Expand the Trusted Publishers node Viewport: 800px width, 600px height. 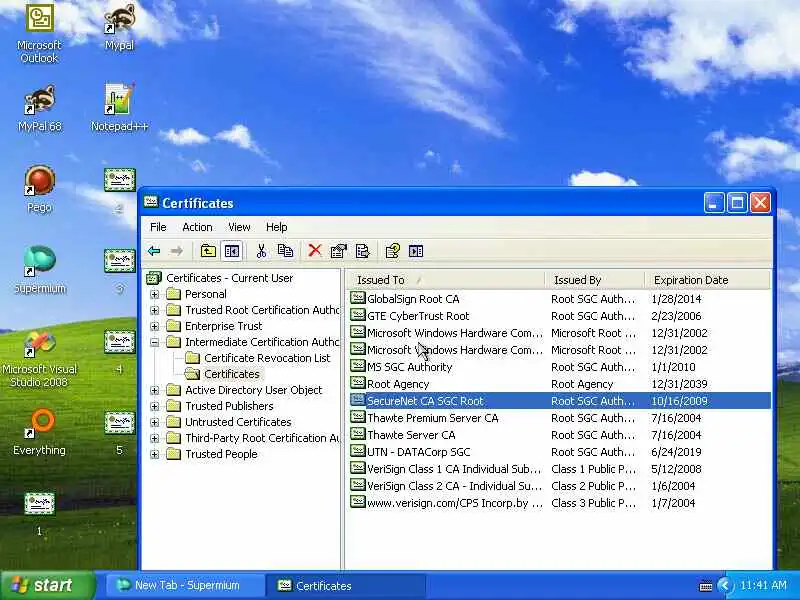pos(155,406)
